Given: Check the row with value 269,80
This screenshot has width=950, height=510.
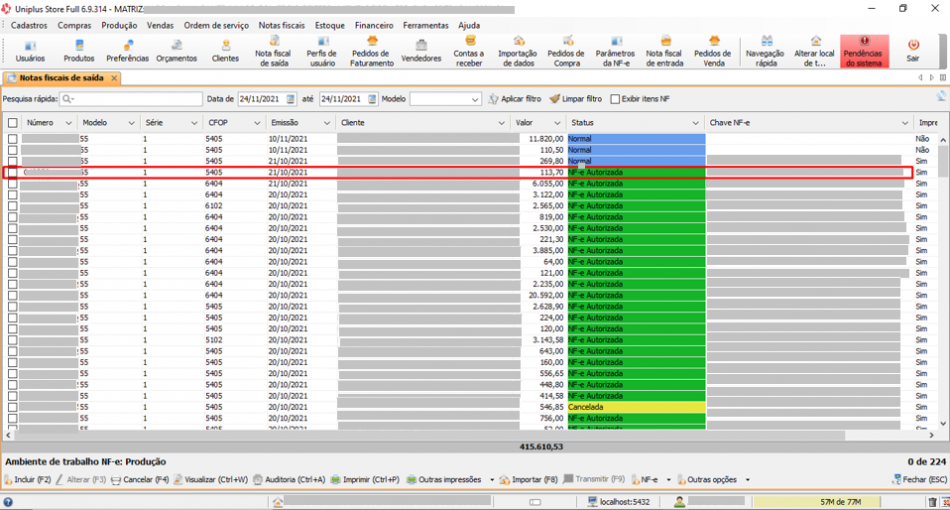Looking at the screenshot, I should click(12, 161).
